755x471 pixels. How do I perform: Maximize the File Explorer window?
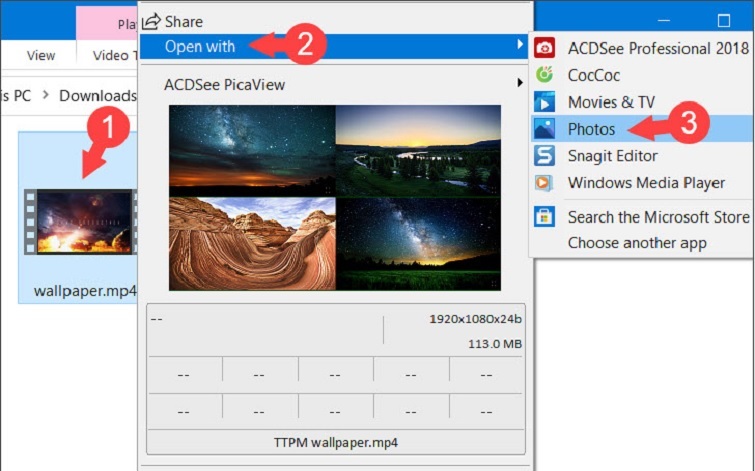click(724, 20)
